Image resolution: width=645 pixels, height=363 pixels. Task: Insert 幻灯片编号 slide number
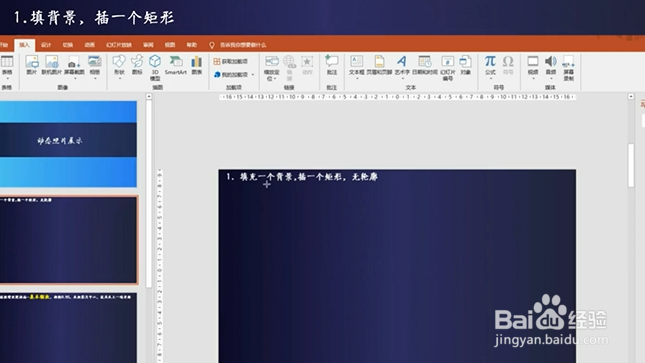point(448,67)
